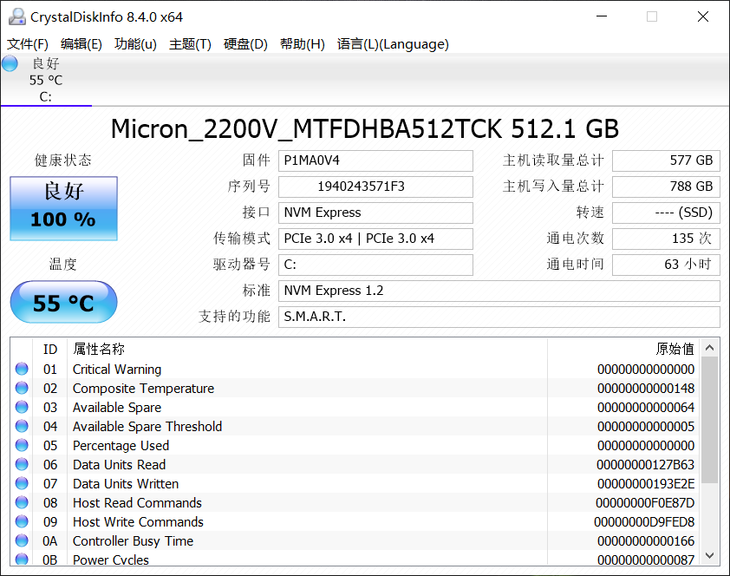Open the 功能(u) menu
The image size is (730, 576).
click(135, 44)
